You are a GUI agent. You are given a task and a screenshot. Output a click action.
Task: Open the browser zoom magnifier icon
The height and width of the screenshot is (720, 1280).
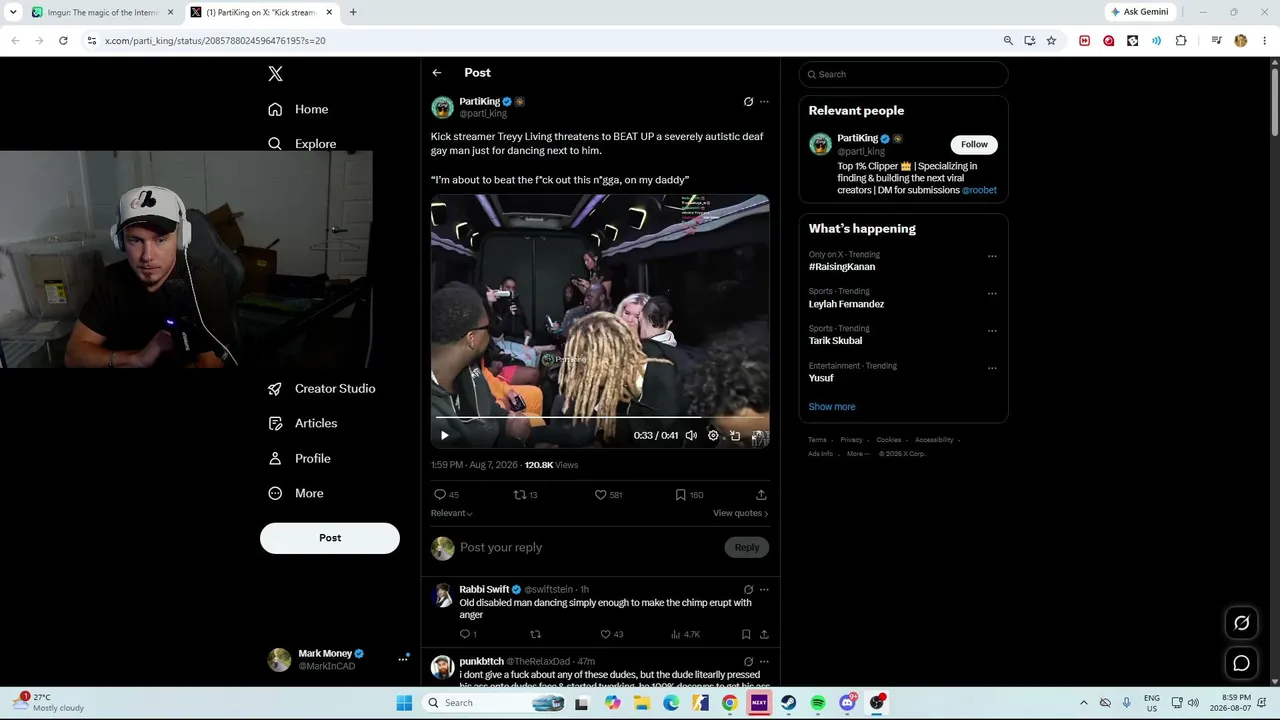[1008, 41]
